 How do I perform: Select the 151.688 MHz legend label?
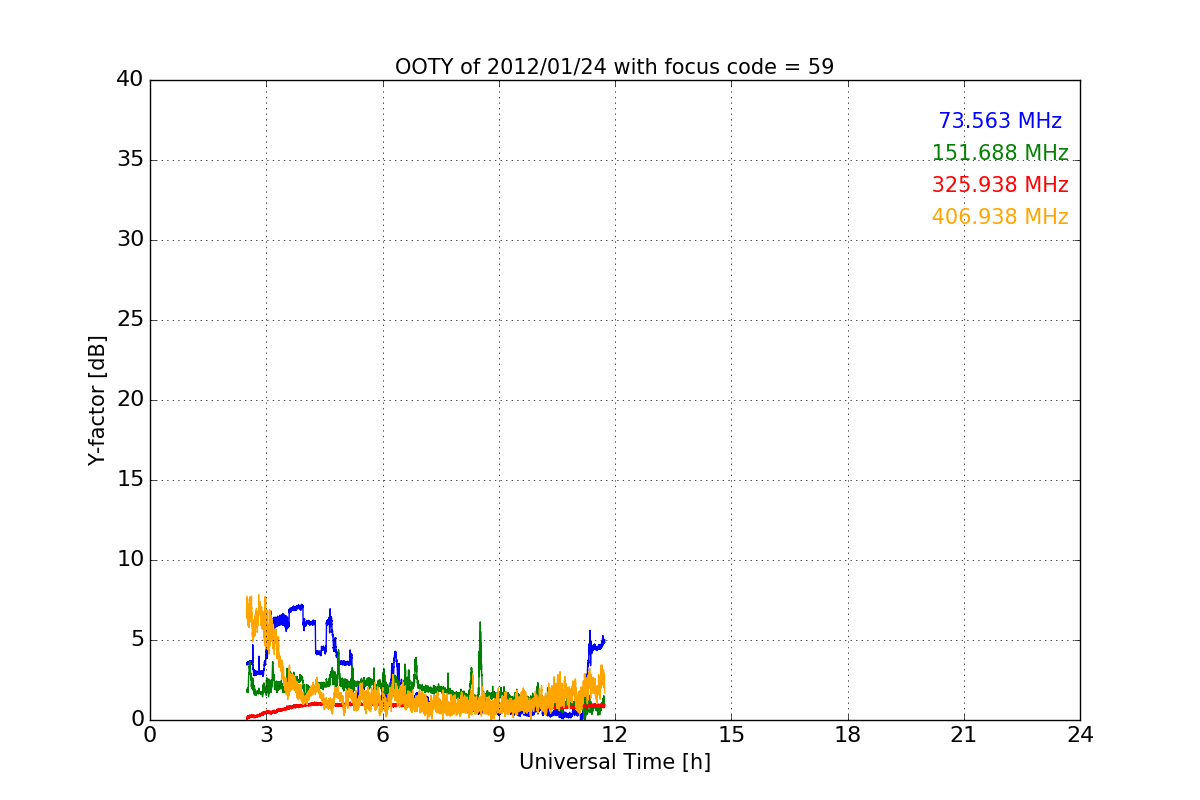[x=1000, y=153]
